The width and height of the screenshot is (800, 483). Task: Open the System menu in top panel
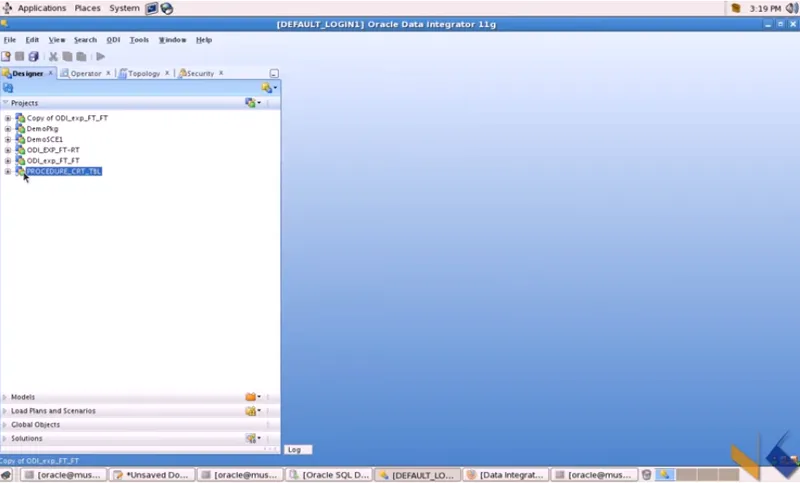(x=124, y=8)
